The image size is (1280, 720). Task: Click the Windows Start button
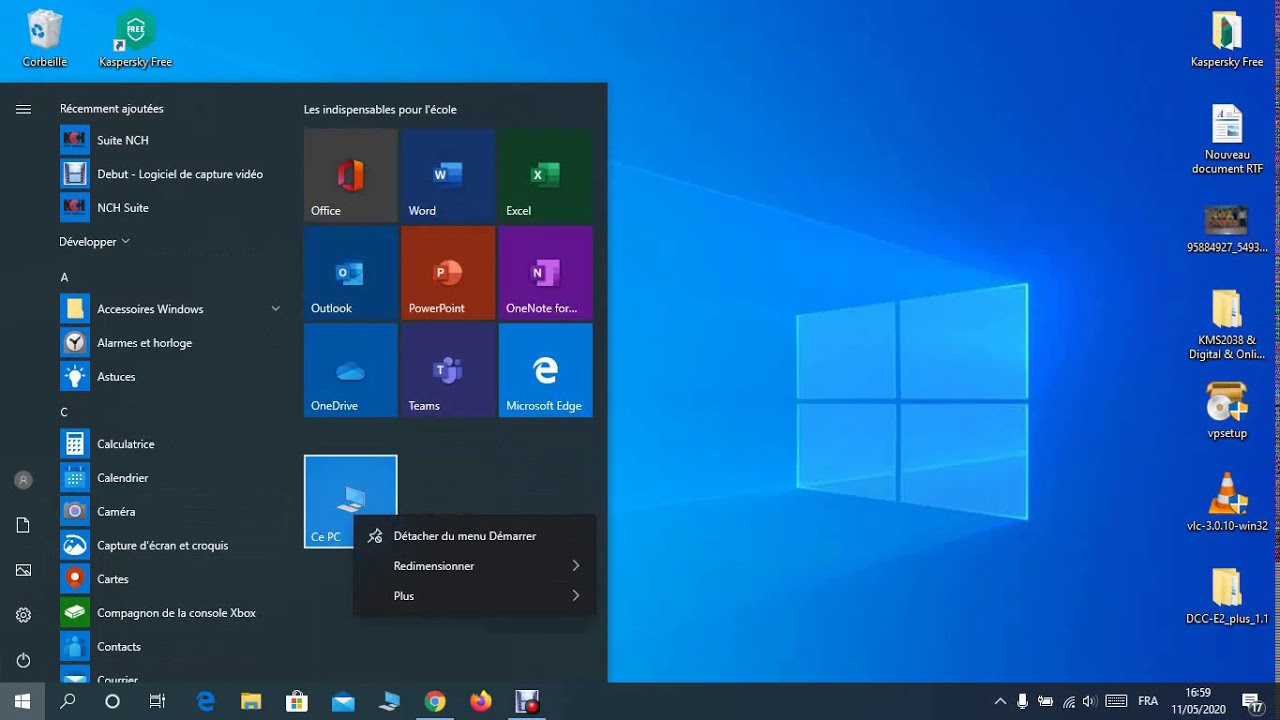coord(22,701)
